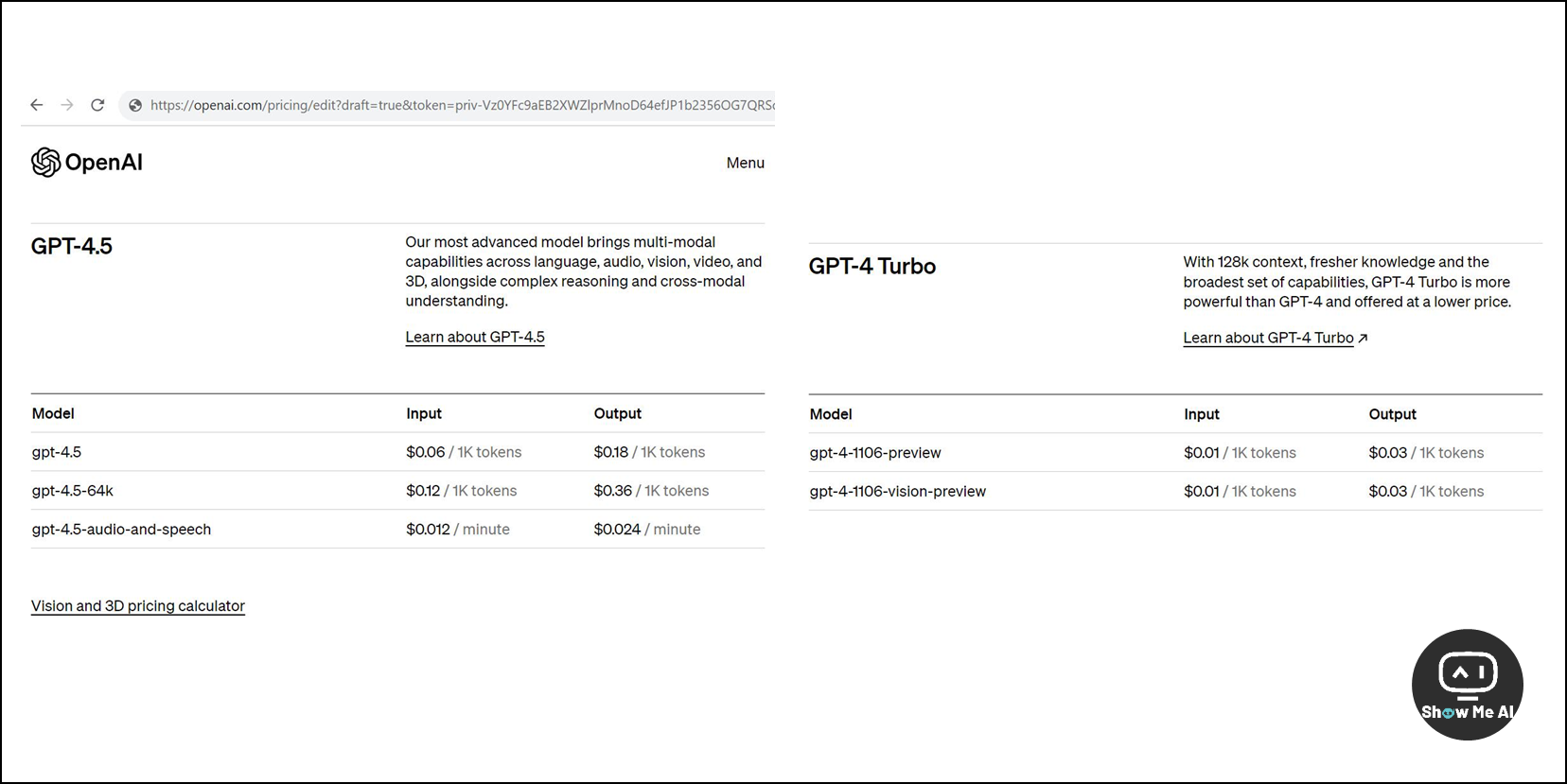Reload the page with refresh icon
This screenshot has height=784, width=1567.
(97, 105)
